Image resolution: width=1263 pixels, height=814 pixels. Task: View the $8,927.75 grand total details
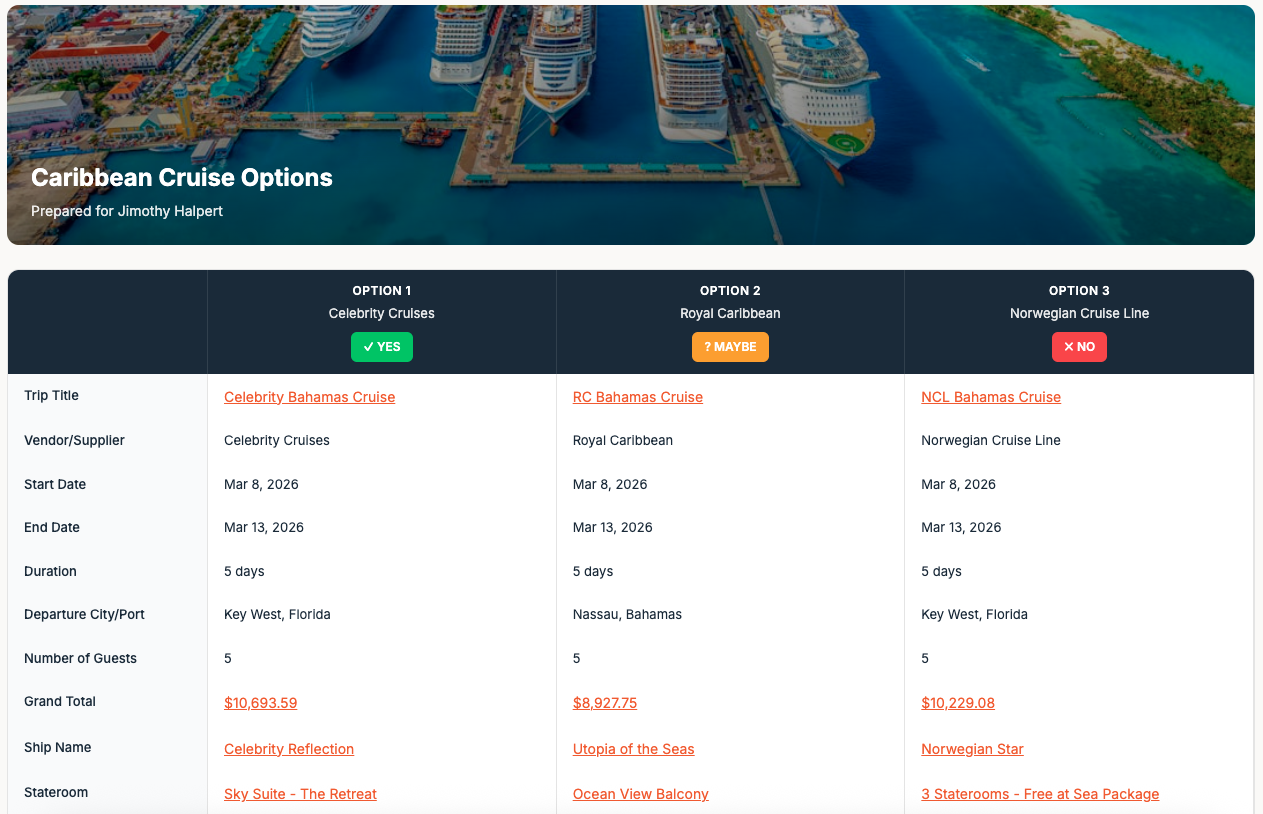604,703
